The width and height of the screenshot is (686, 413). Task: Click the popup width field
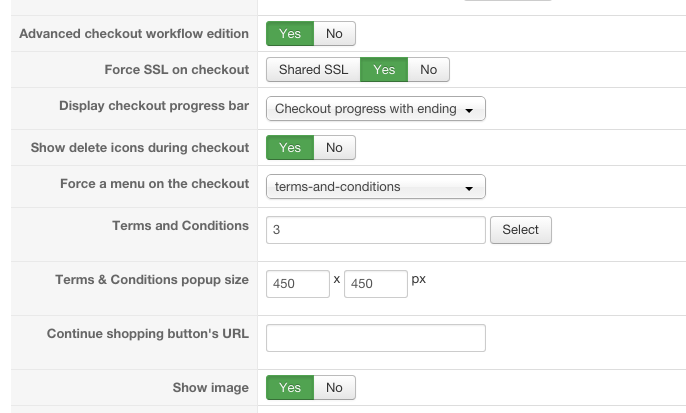tap(297, 284)
